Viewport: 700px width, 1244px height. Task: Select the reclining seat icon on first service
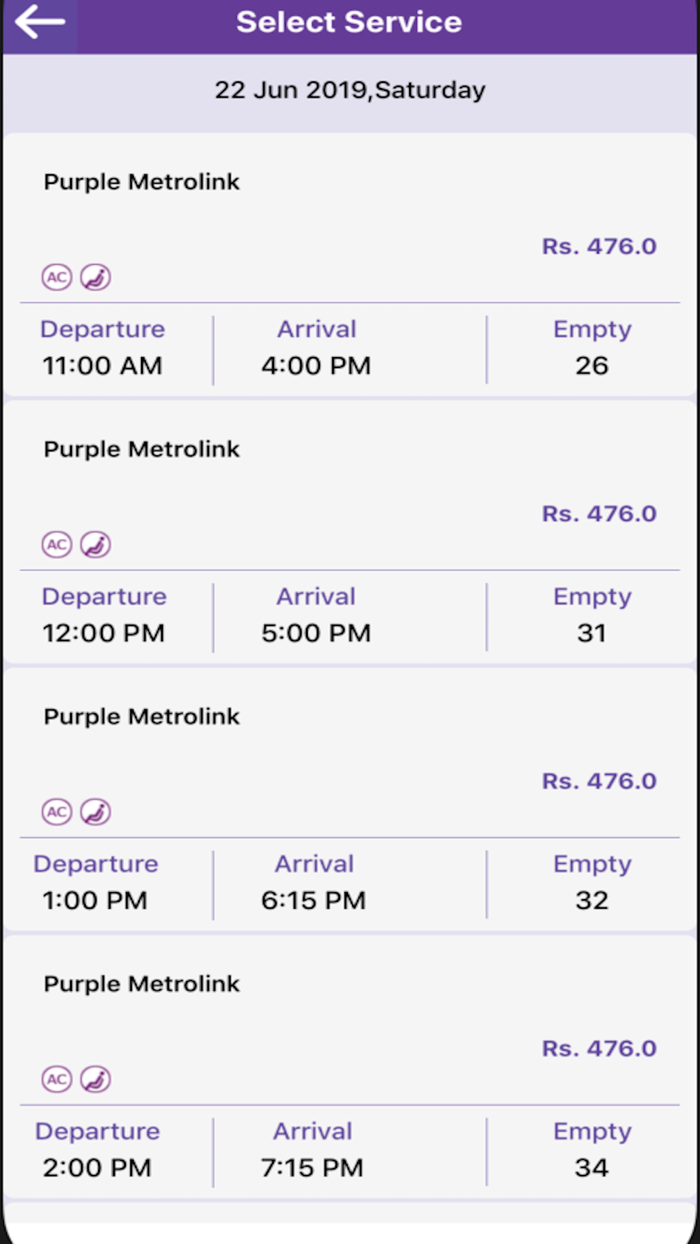pos(95,277)
